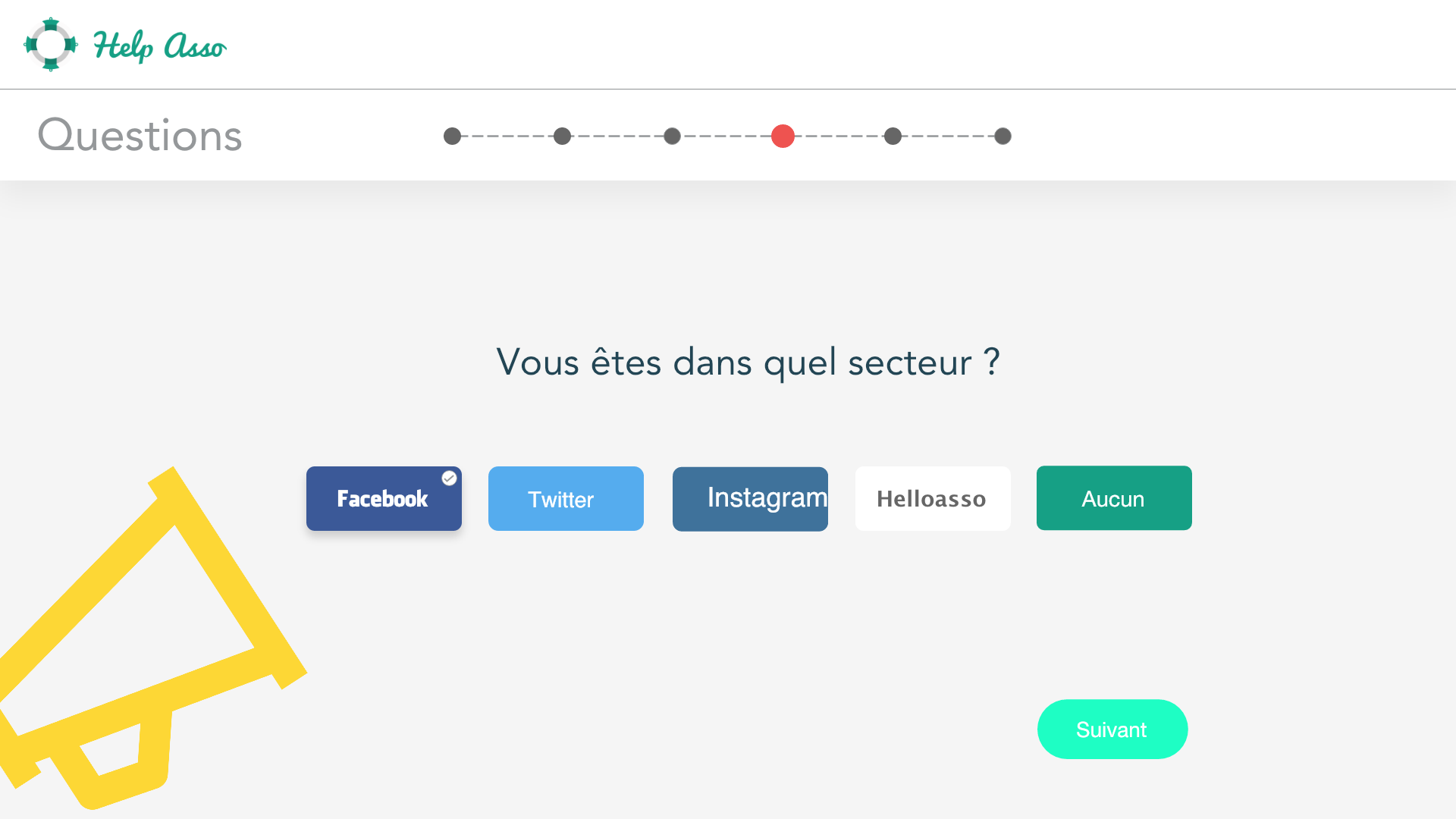
Task: Click the red current step dot
Action: click(x=783, y=136)
